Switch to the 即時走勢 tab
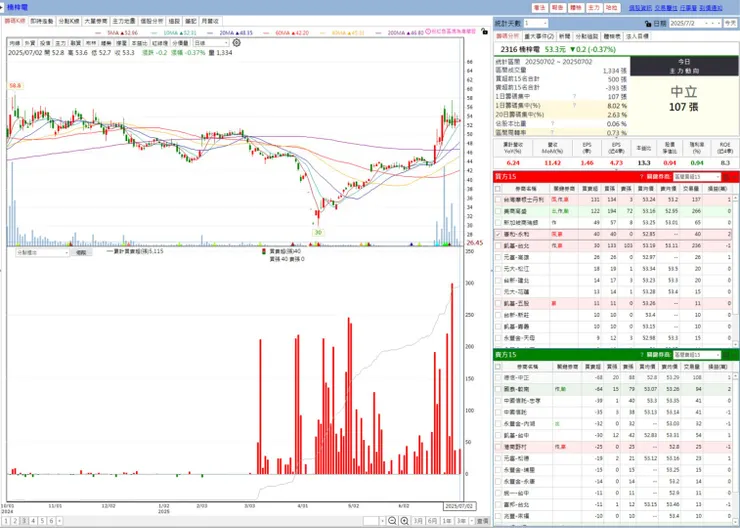740x528 pixels. point(42,21)
